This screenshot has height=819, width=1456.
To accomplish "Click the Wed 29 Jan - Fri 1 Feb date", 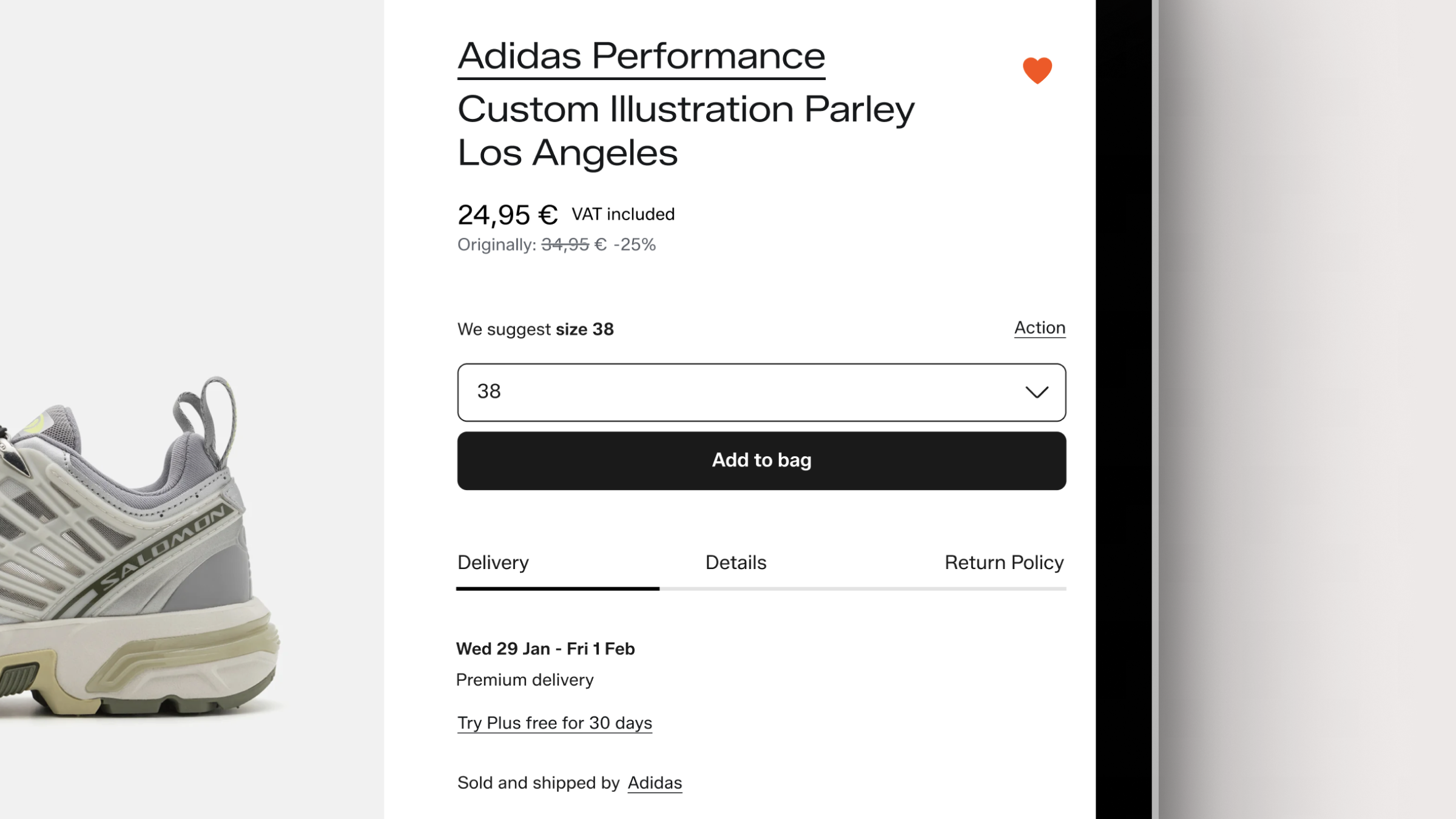I will pos(545,649).
